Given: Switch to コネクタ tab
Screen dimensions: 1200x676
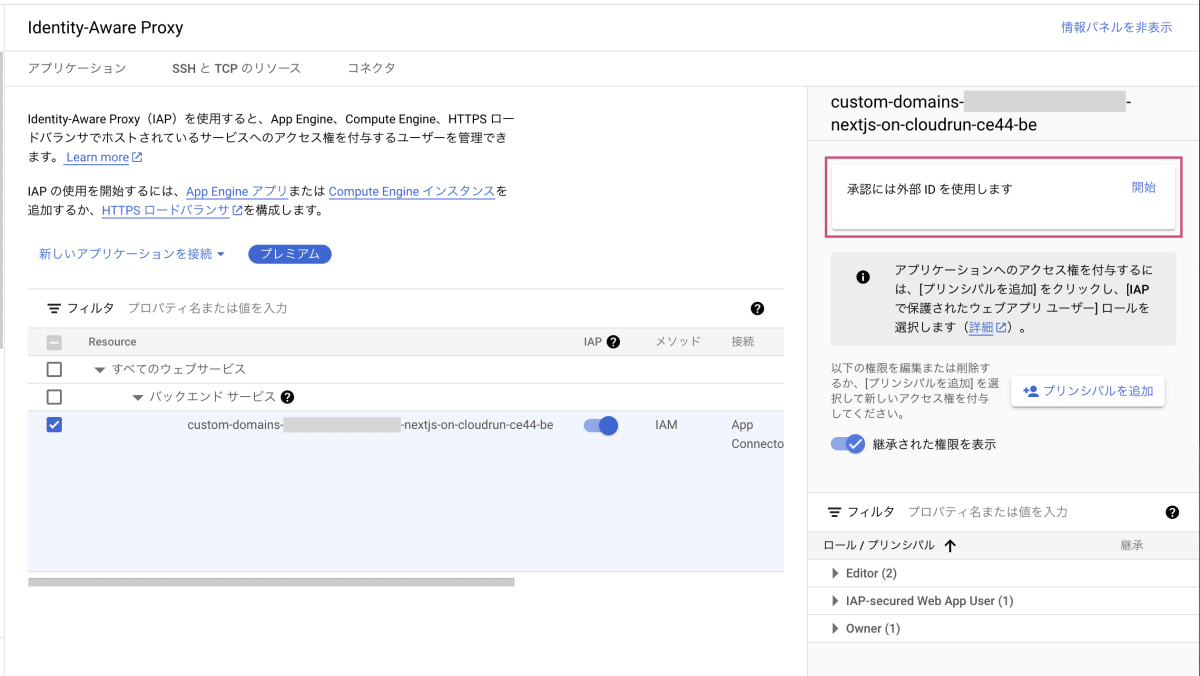Looking at the screenshot, I should (371, 68).
